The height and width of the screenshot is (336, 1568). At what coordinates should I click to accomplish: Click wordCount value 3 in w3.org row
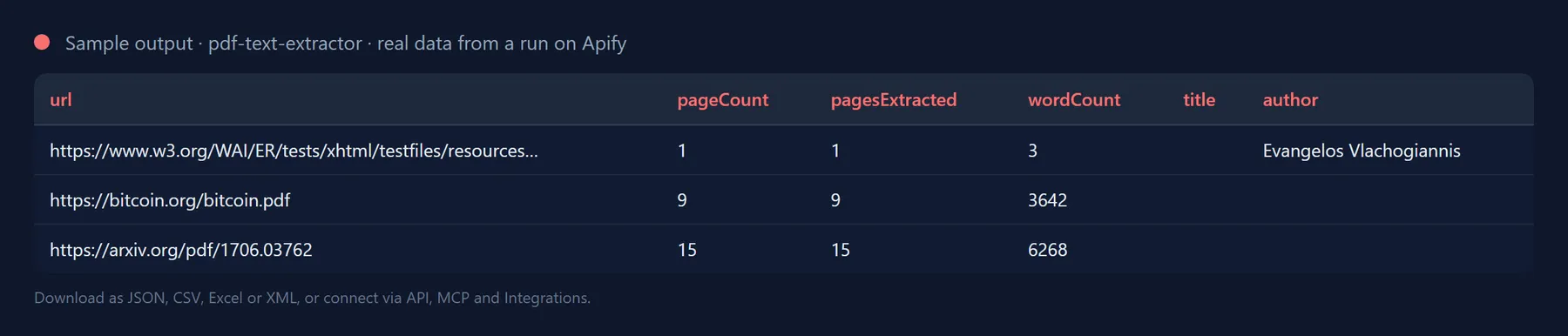point(1032,151)
